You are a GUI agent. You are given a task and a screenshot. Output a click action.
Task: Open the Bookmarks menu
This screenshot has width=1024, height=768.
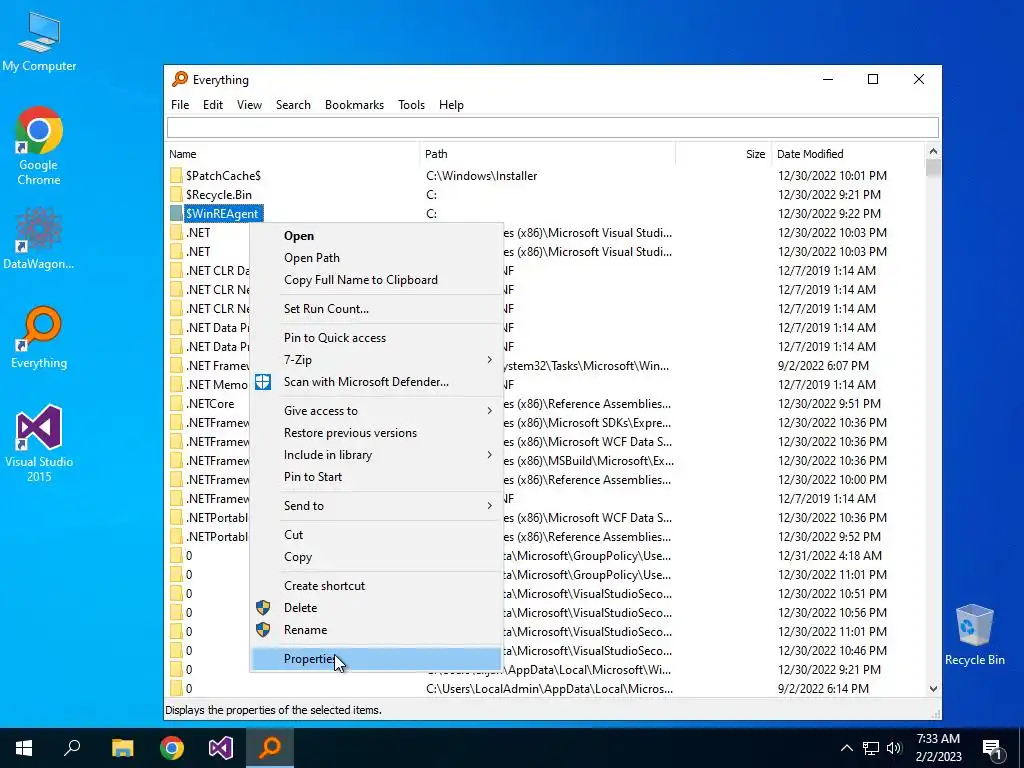[355, 105]
